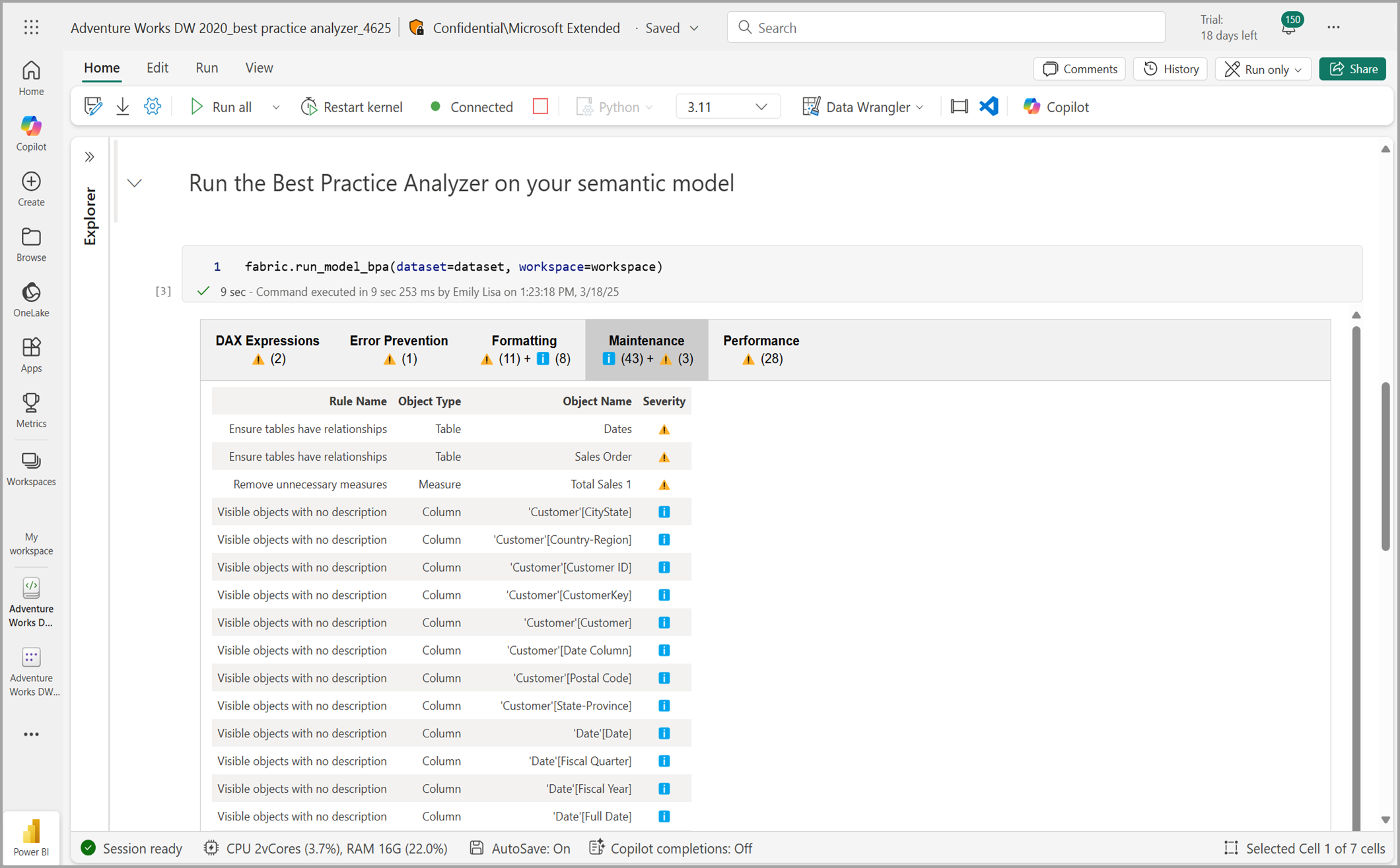Image resolution: width=1400 pixels, height=868 pixels.
Task: Click into the Search box
Action: [x=946, y=27]
